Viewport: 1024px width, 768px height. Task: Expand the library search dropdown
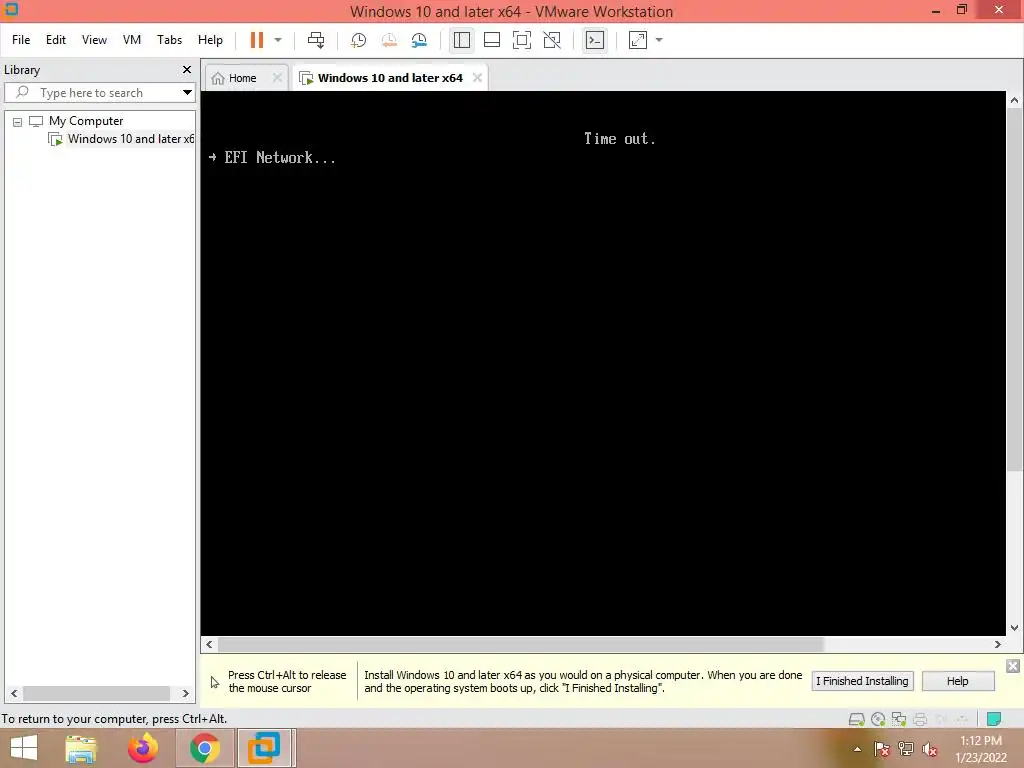(187, 93)
